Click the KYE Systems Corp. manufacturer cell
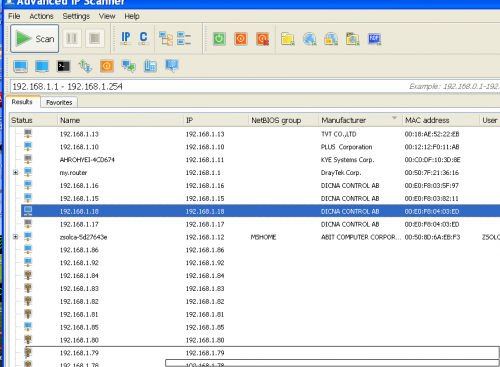 coord(347,160)
